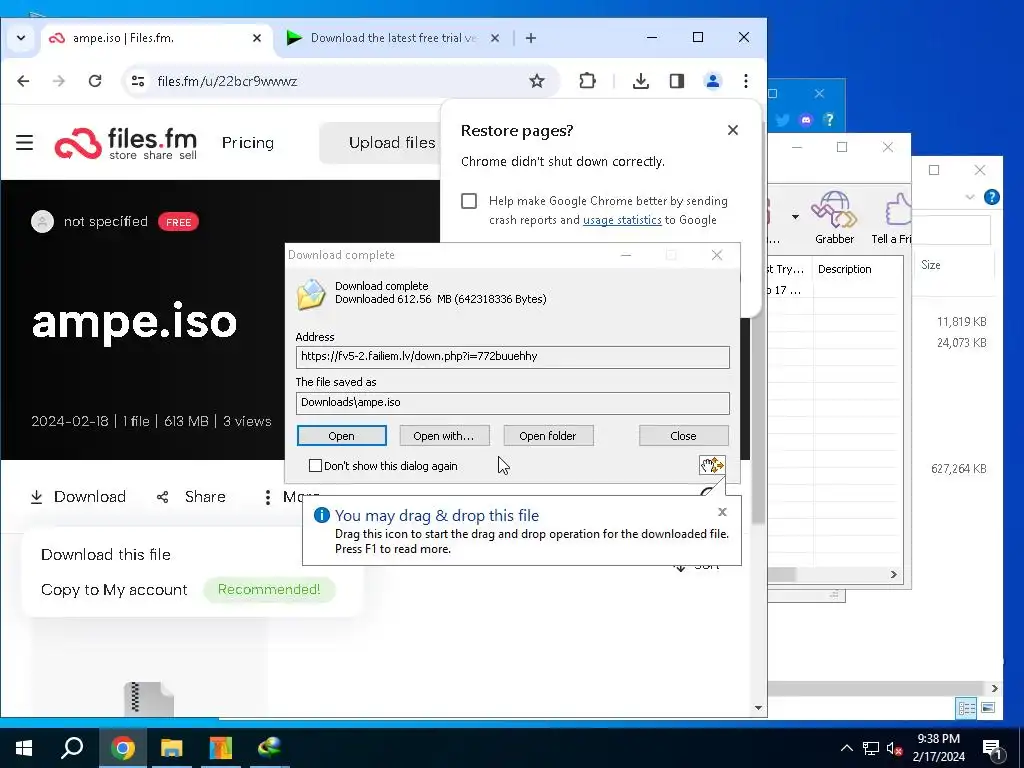
Task: Dismiss the Restore pages popup
Action: [x=733, y=130]
